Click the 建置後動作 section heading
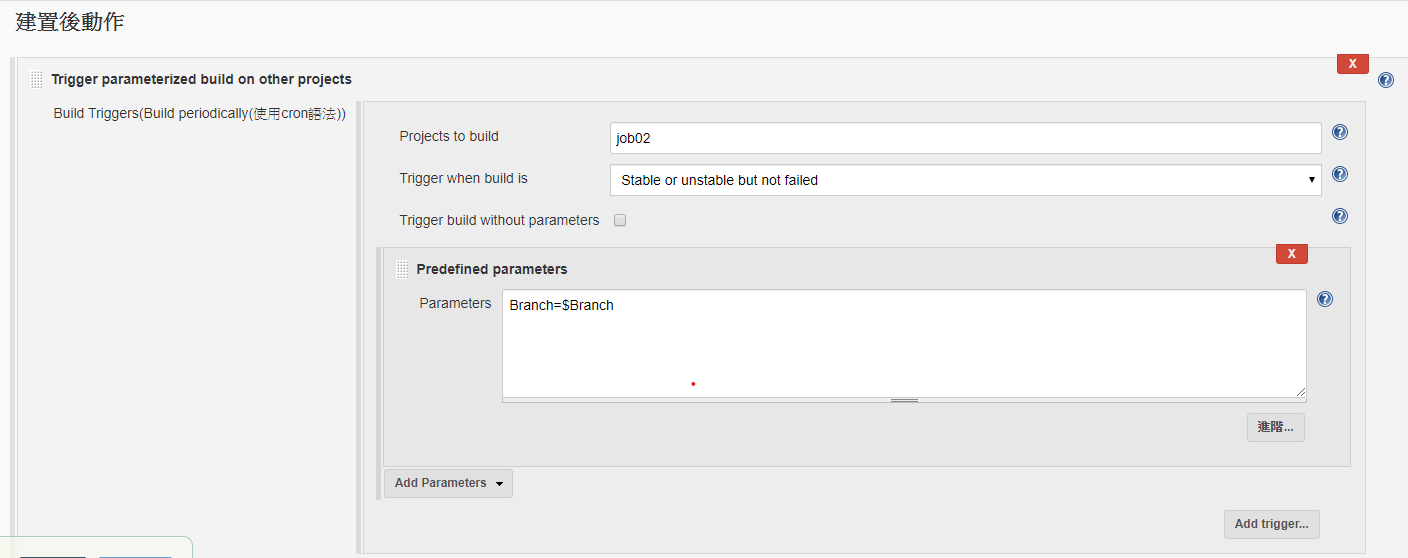Viewport: 1408px width, 558px height. tap(70, 22)
